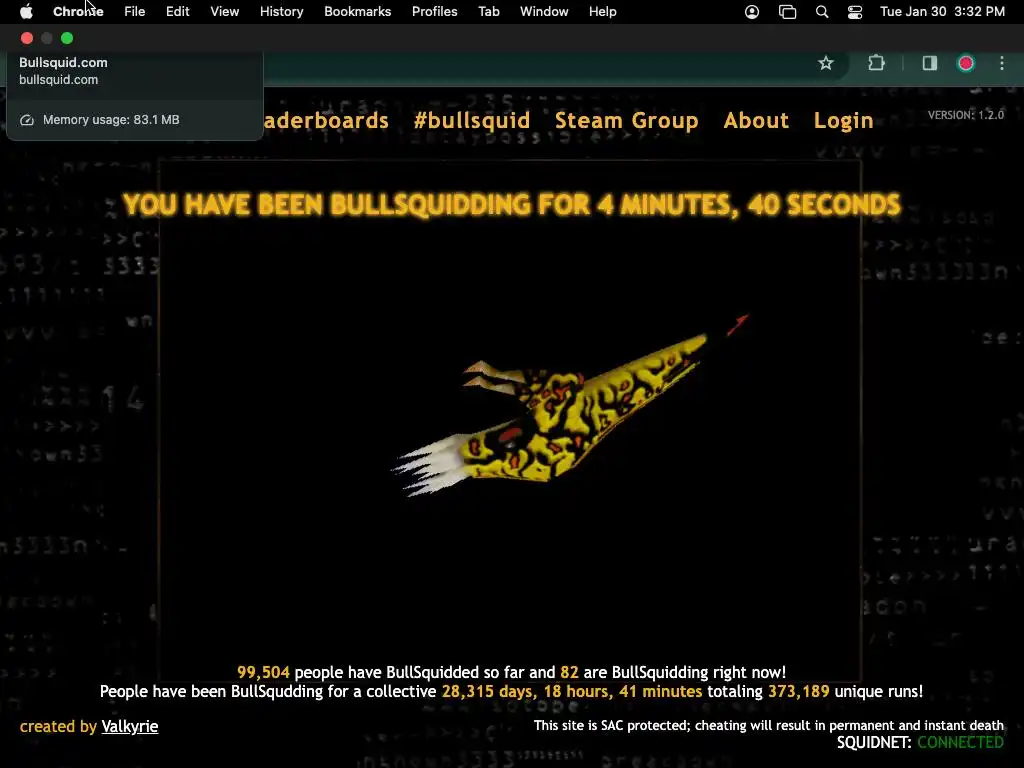
Task: Open the Chrome extensions puzzle icon
Action: coord(876,63)
